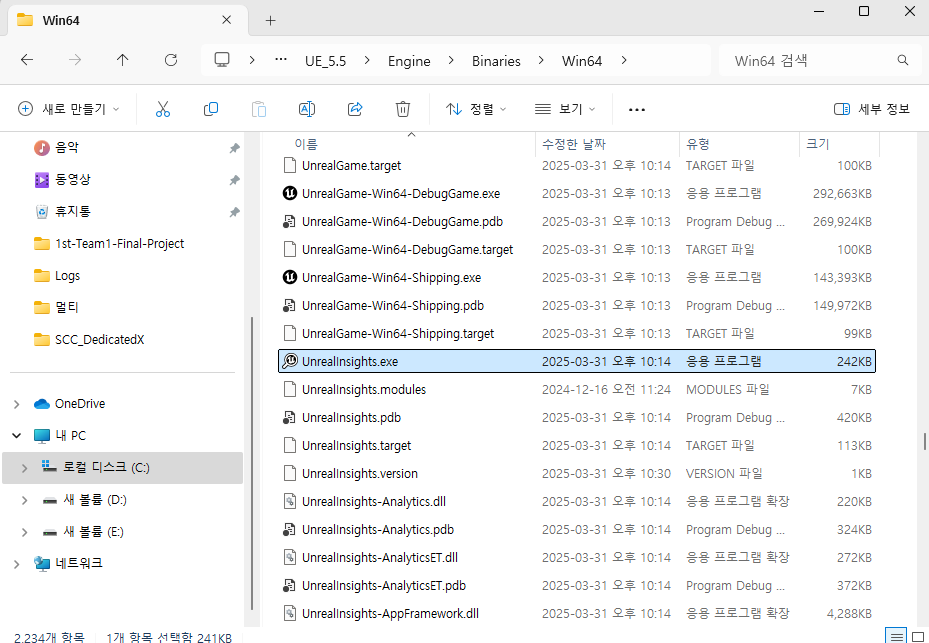This screenshot has width=929, height=643.
Task: Open the 정렬 sort dropdown
Action: [x=476, y=109]
